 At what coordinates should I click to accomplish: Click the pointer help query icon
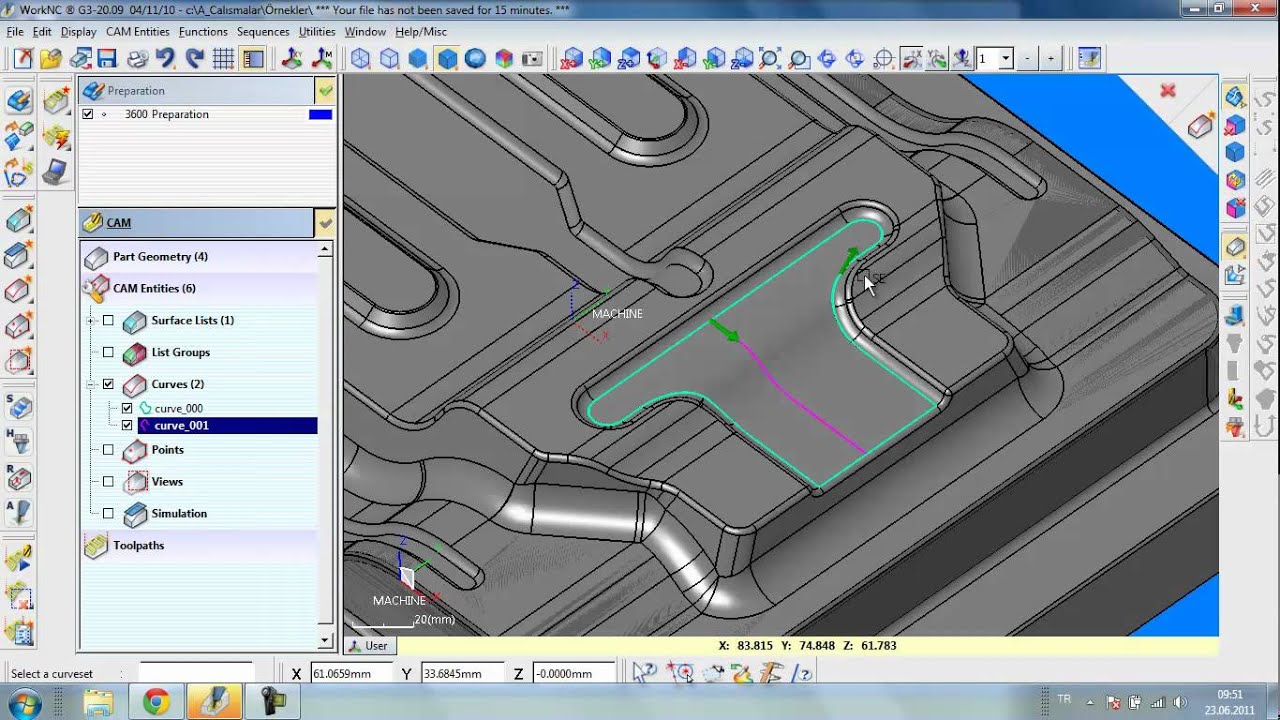645,673
